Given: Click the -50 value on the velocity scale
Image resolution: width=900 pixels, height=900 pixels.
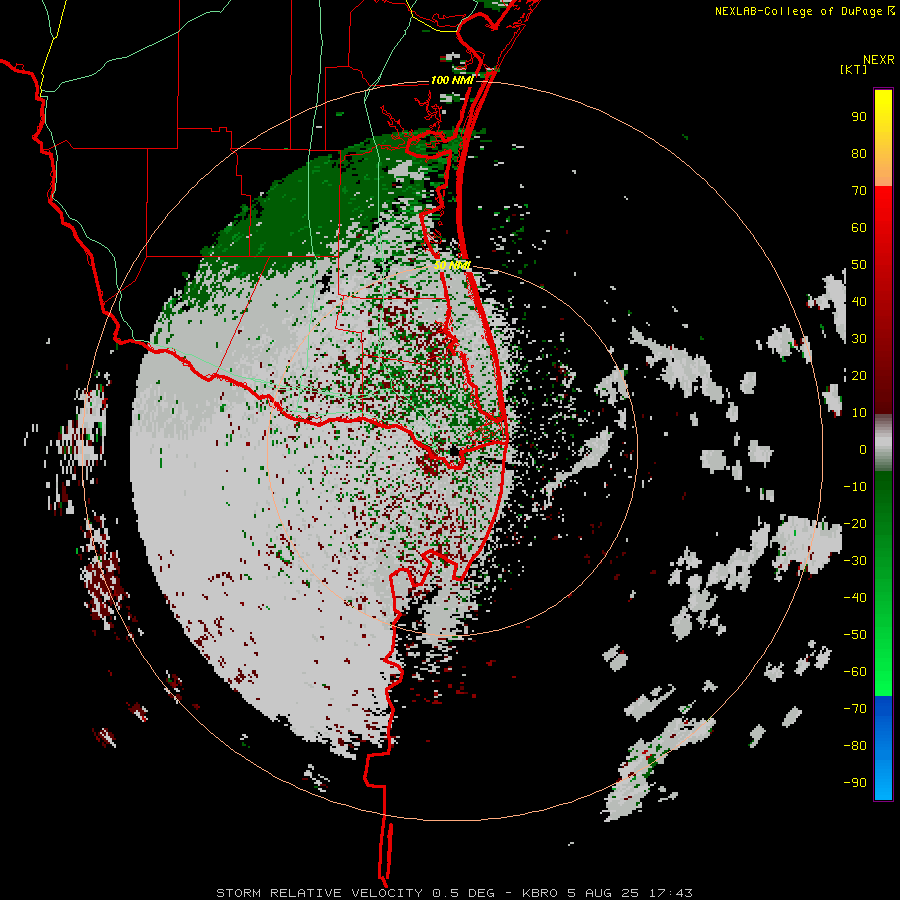Looking at the screenshot, I should pos(855,635).
